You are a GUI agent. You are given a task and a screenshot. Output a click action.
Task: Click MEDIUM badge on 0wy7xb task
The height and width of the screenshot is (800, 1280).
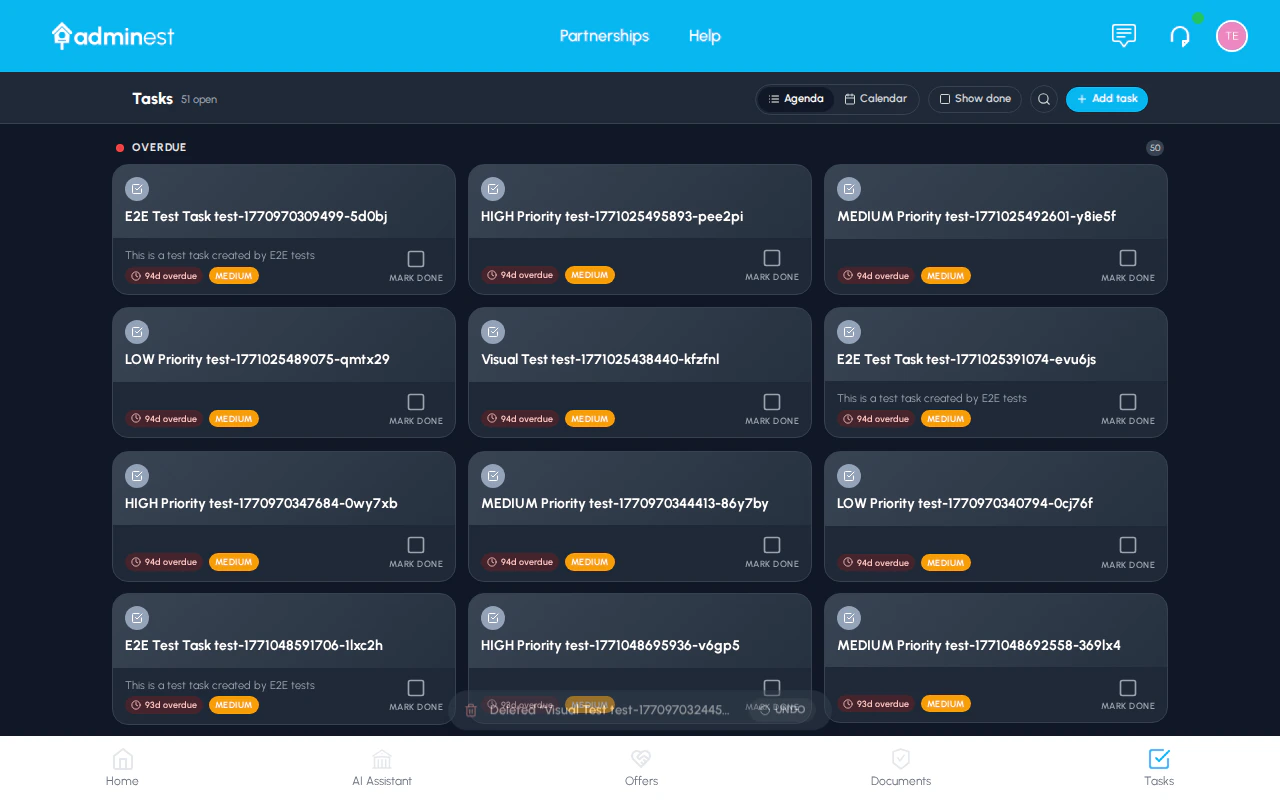pyautogui.click(x=234, y=562)
